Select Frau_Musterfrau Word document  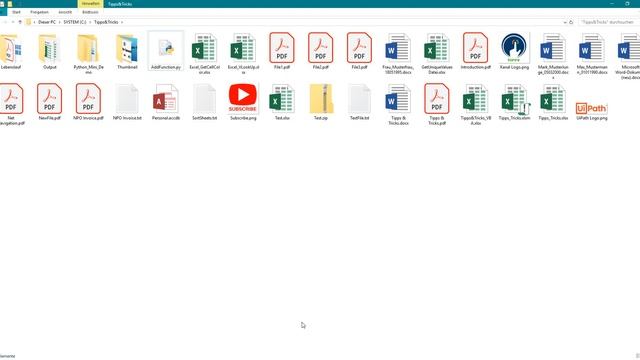click(398, 54)
